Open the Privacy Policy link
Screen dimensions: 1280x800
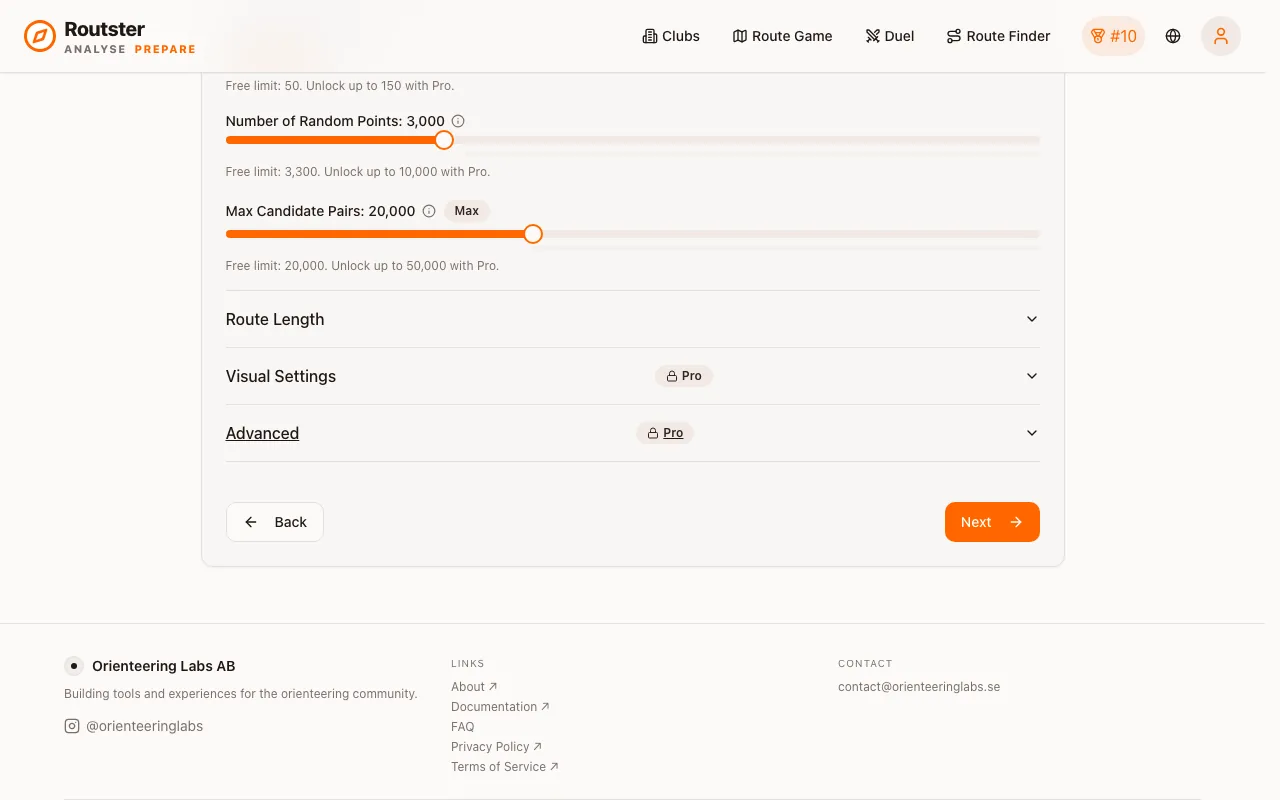click(x=496, y=747)
